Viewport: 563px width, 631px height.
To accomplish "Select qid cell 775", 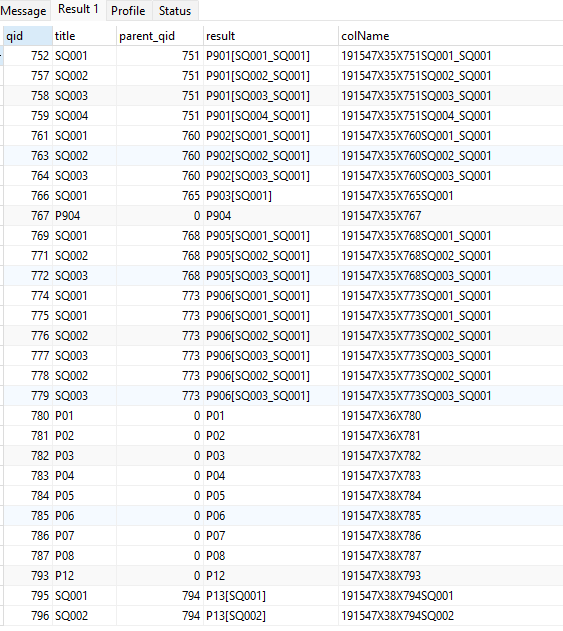I will coord(28,316).
